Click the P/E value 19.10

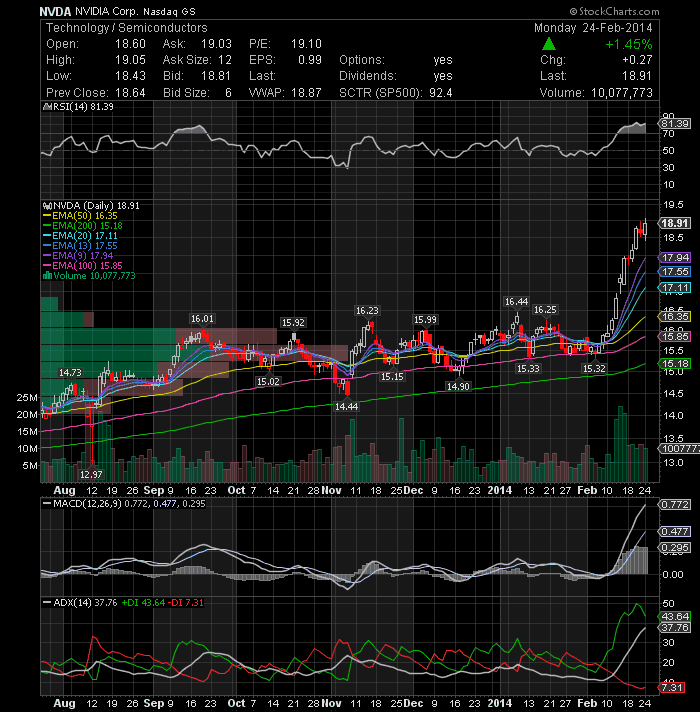306,44
